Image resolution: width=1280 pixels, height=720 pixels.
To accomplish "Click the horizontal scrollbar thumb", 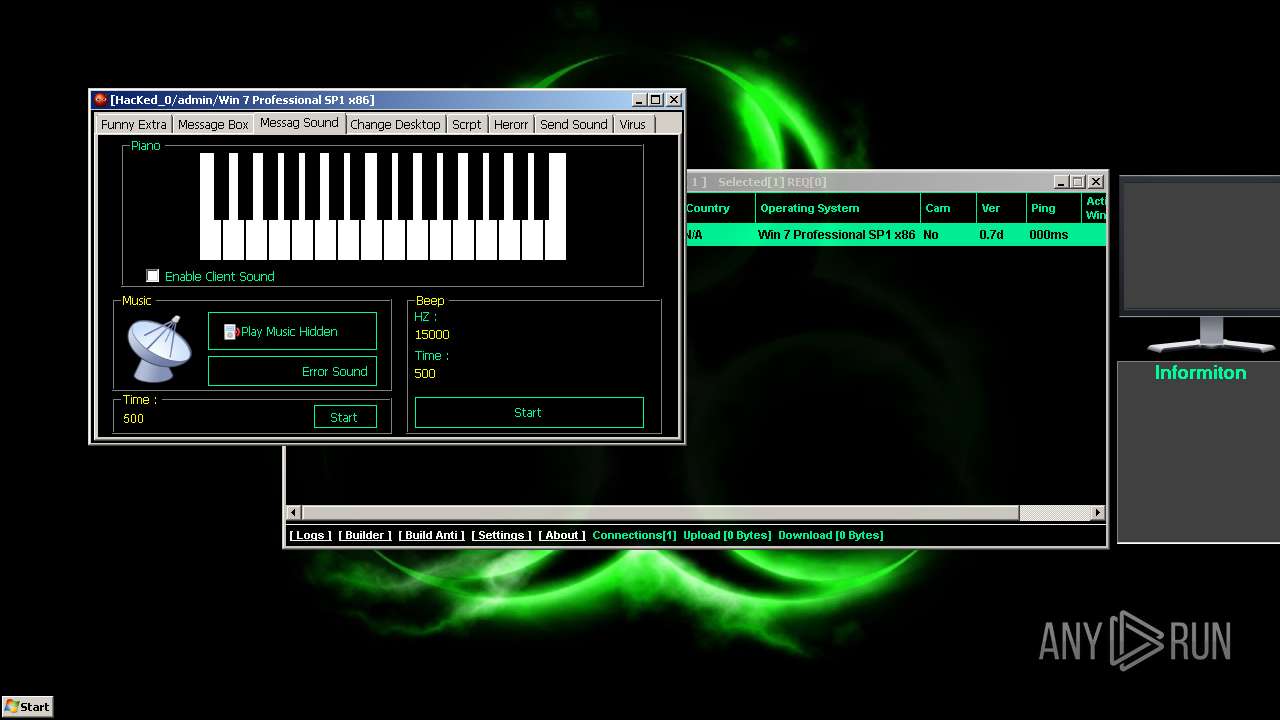I will (660, 512).
